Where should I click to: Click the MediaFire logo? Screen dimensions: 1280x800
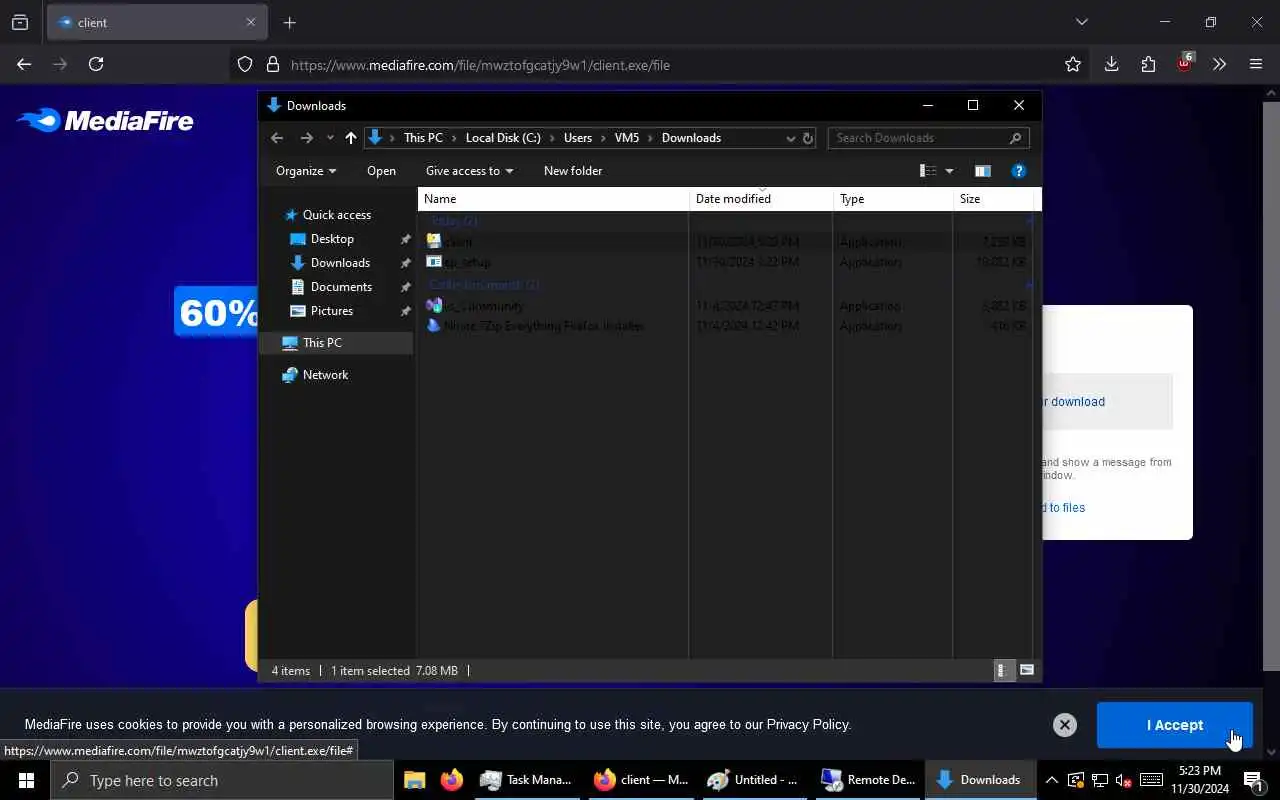(x=105, y=121)
